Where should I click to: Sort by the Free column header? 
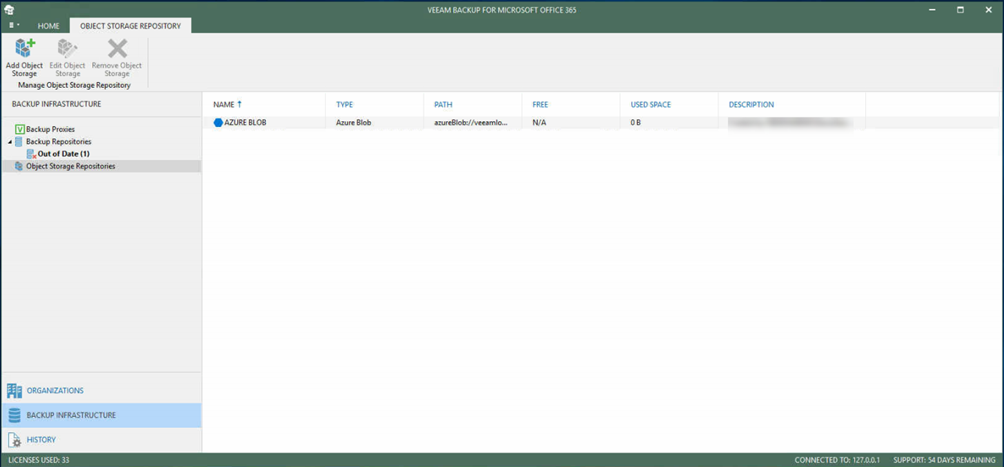coord(540,104)
